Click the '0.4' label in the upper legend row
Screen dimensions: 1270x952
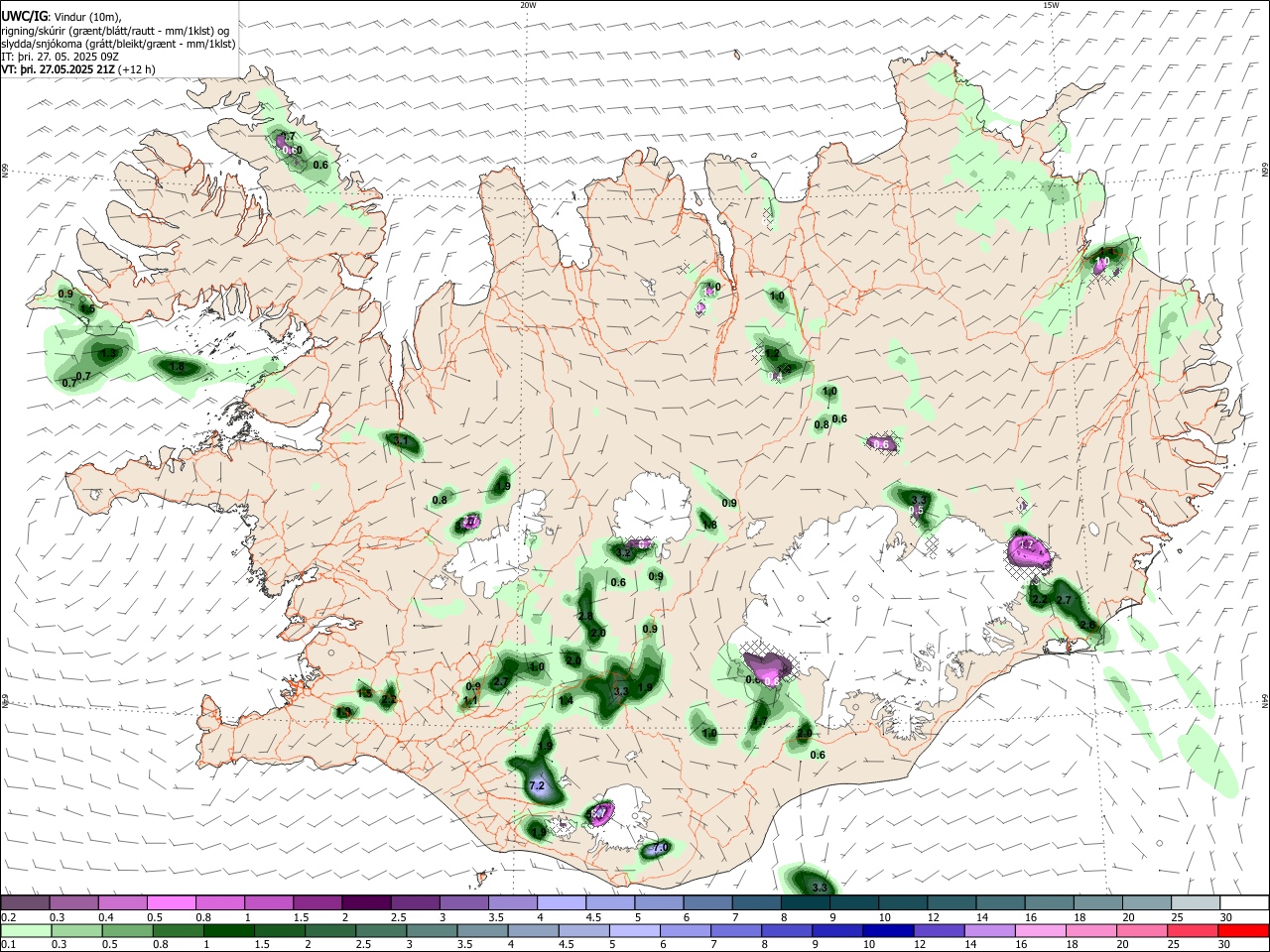105,917
